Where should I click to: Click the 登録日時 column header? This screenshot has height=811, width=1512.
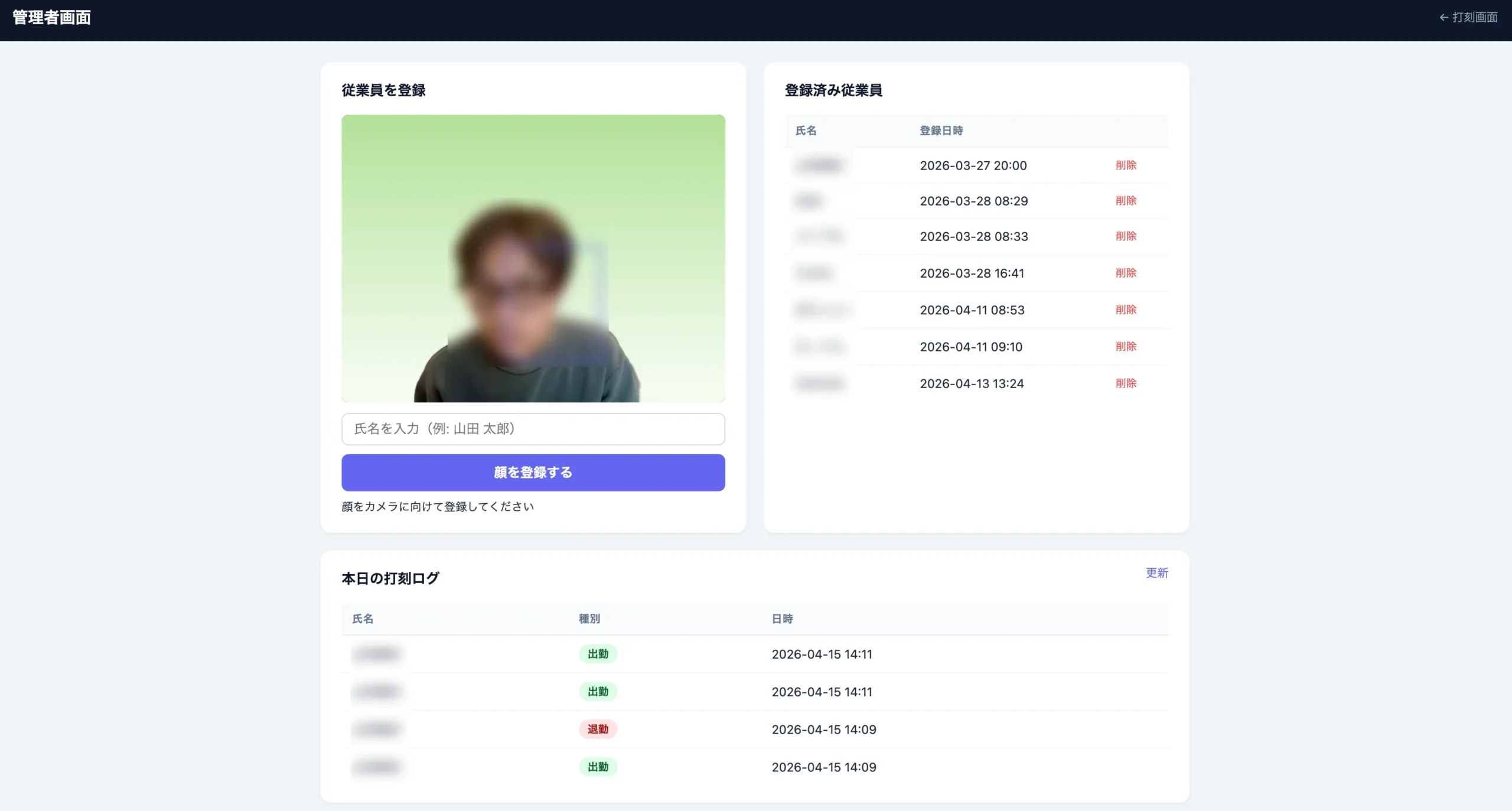click(x=941, y=131)
